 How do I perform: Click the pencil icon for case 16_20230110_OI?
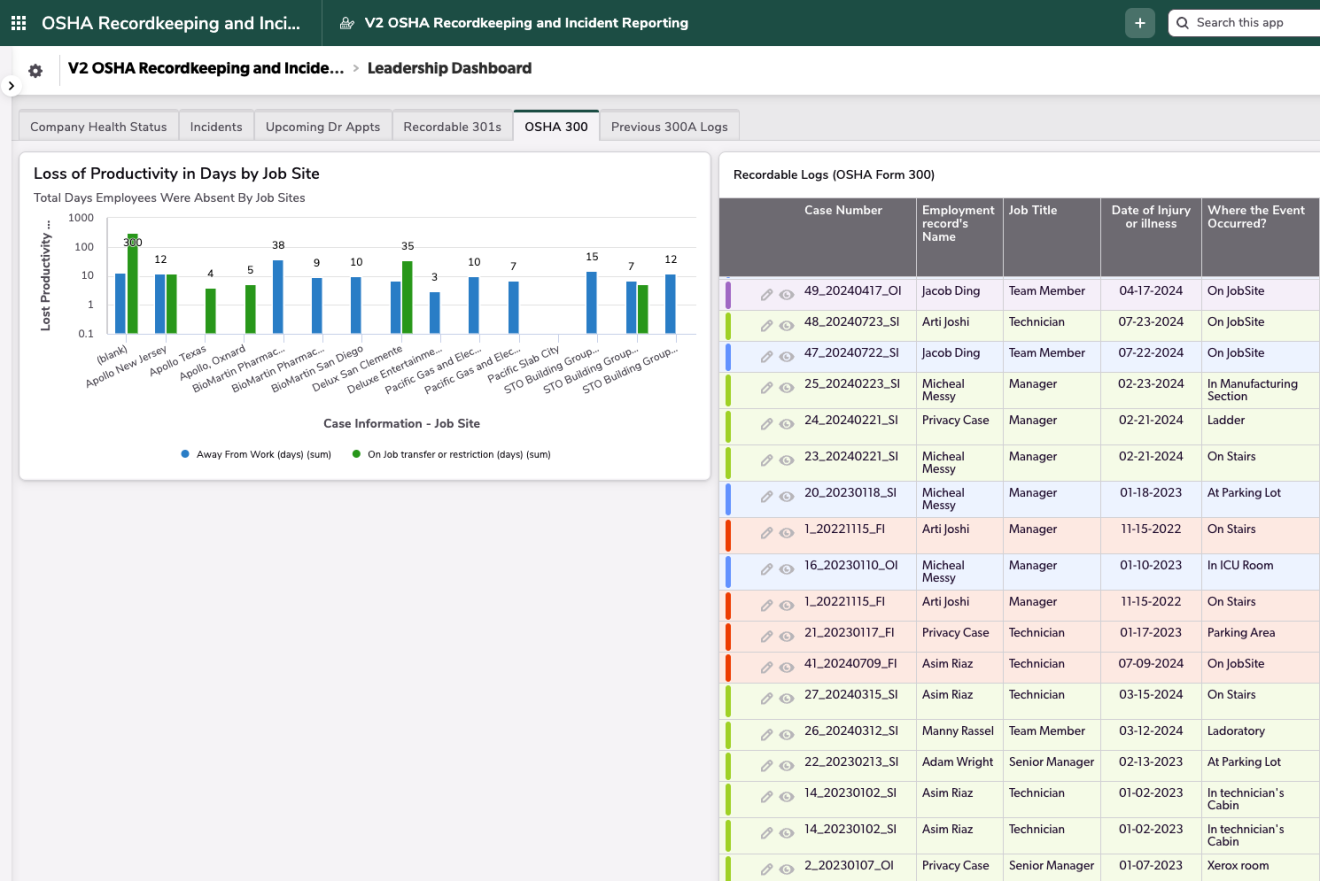click(x=767, y=569)
